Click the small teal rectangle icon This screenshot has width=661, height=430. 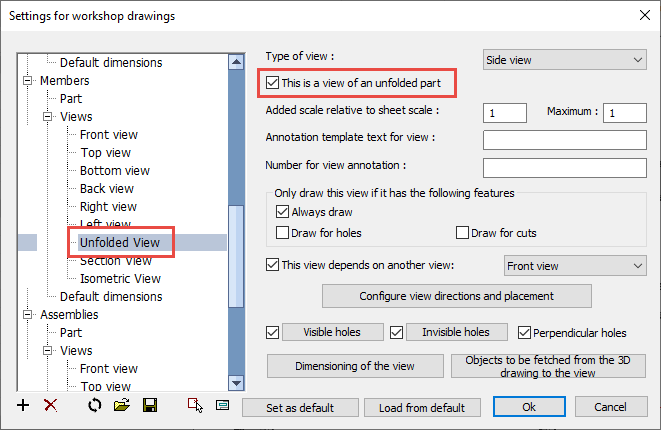point(222,406)
